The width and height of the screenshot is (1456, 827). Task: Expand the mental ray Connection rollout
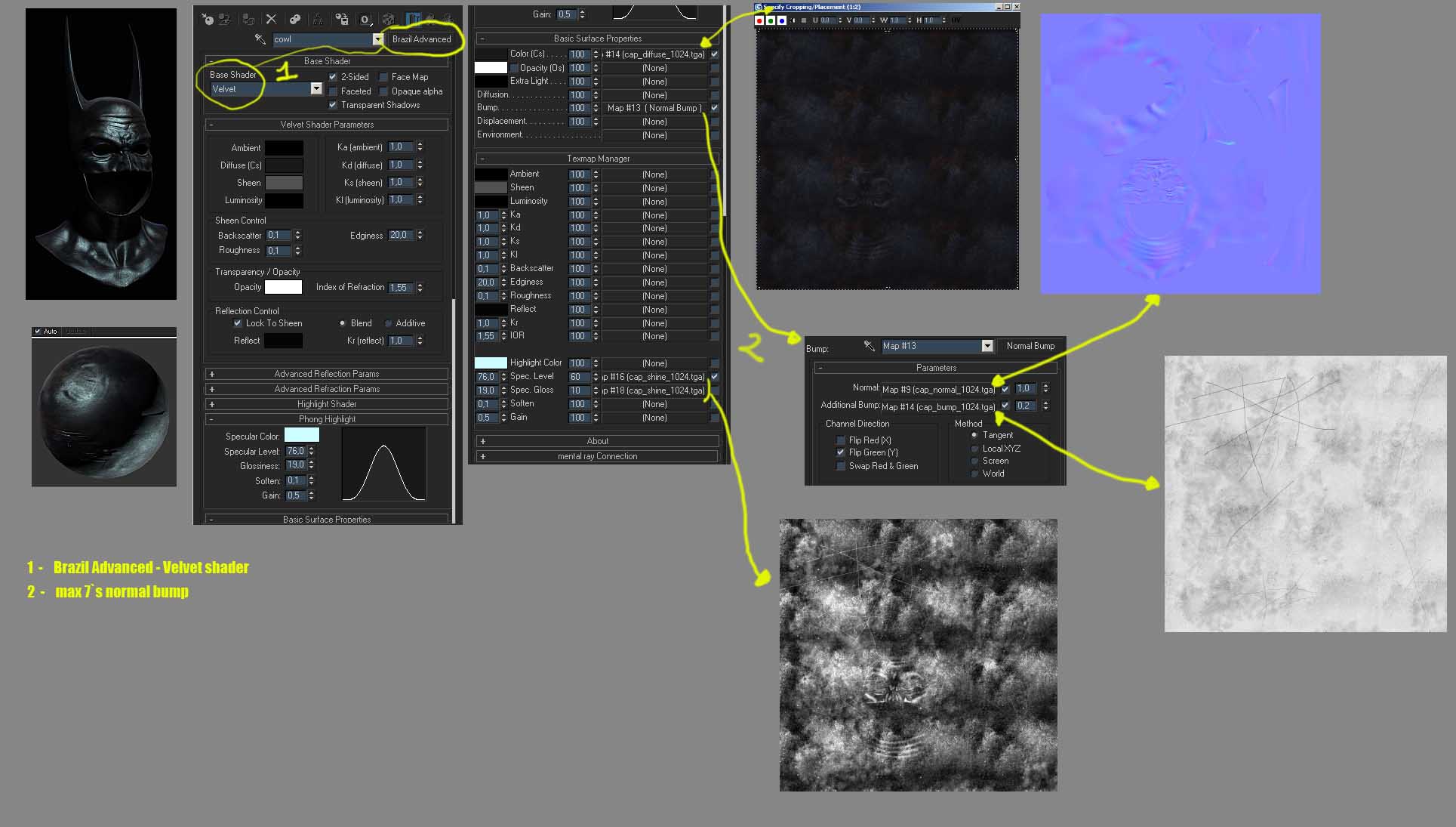click(598, 456)
